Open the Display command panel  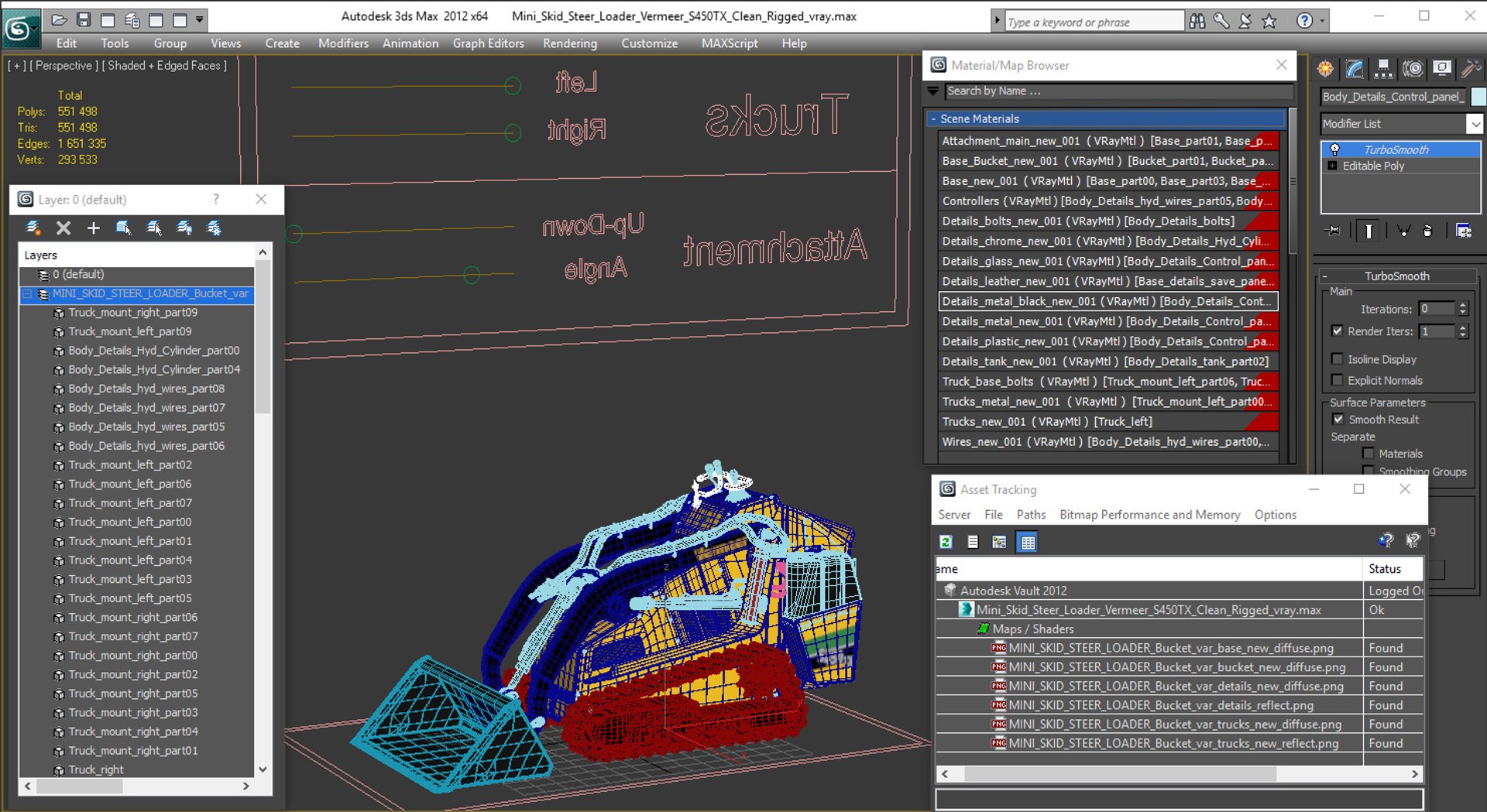click(x=1442, y=69)
